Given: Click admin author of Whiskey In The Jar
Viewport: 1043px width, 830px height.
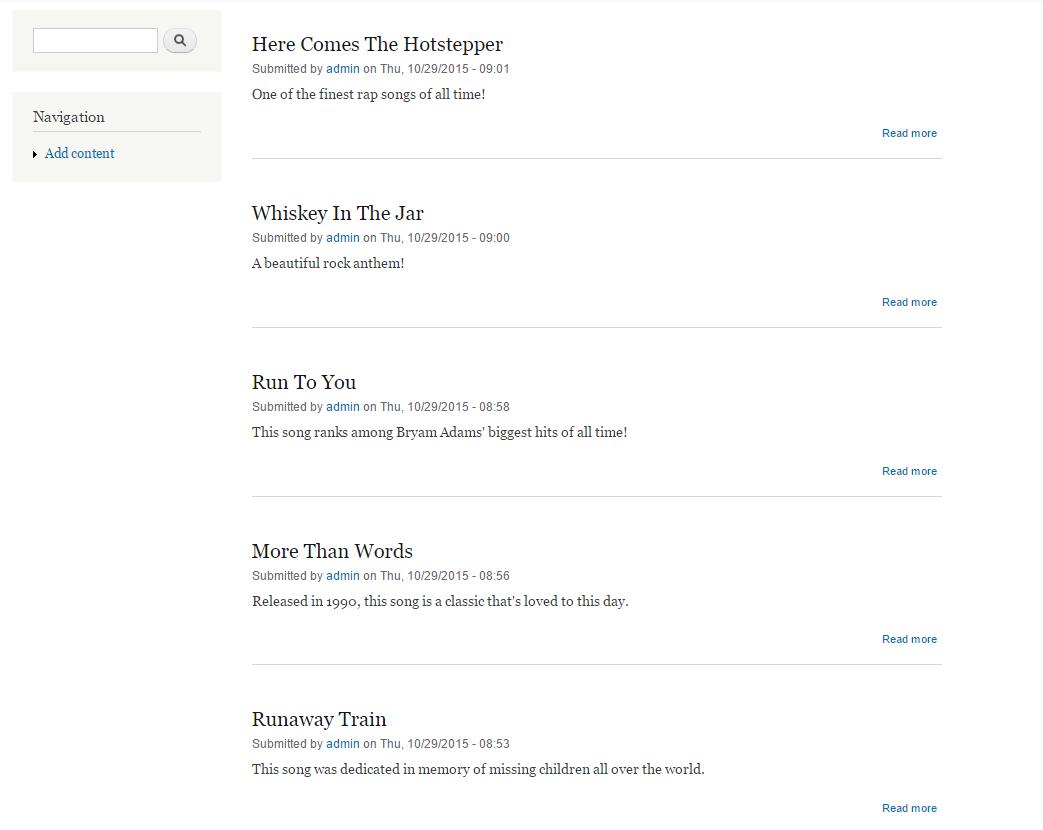Looking at the screenshot, I should pyautogui.click(x=343, y=237).
